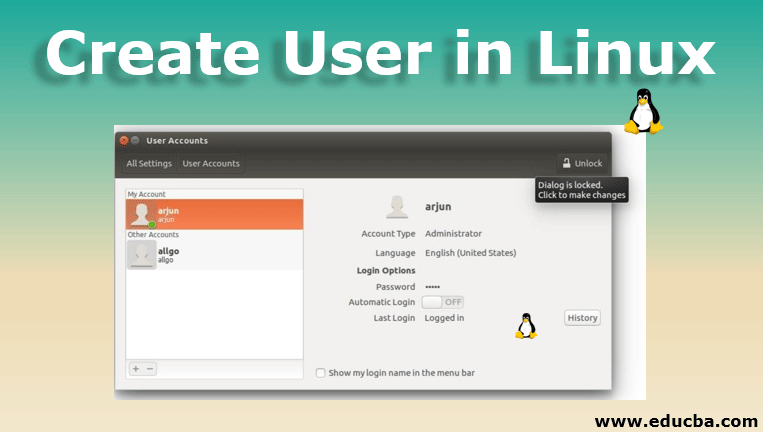
Task: Click the arjun name in details pane
Action: 438,207
